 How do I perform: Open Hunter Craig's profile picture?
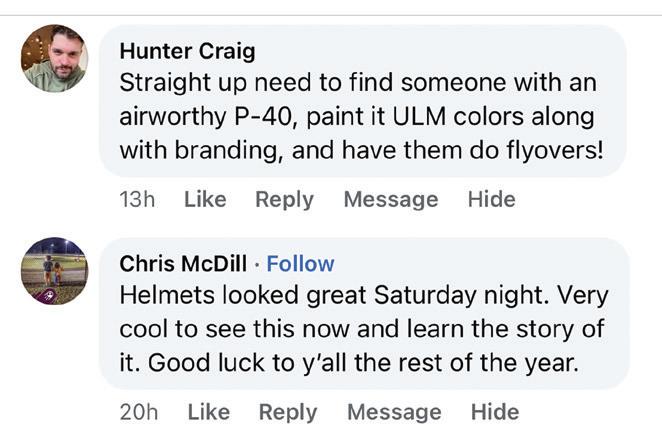(x=54, y=59)
